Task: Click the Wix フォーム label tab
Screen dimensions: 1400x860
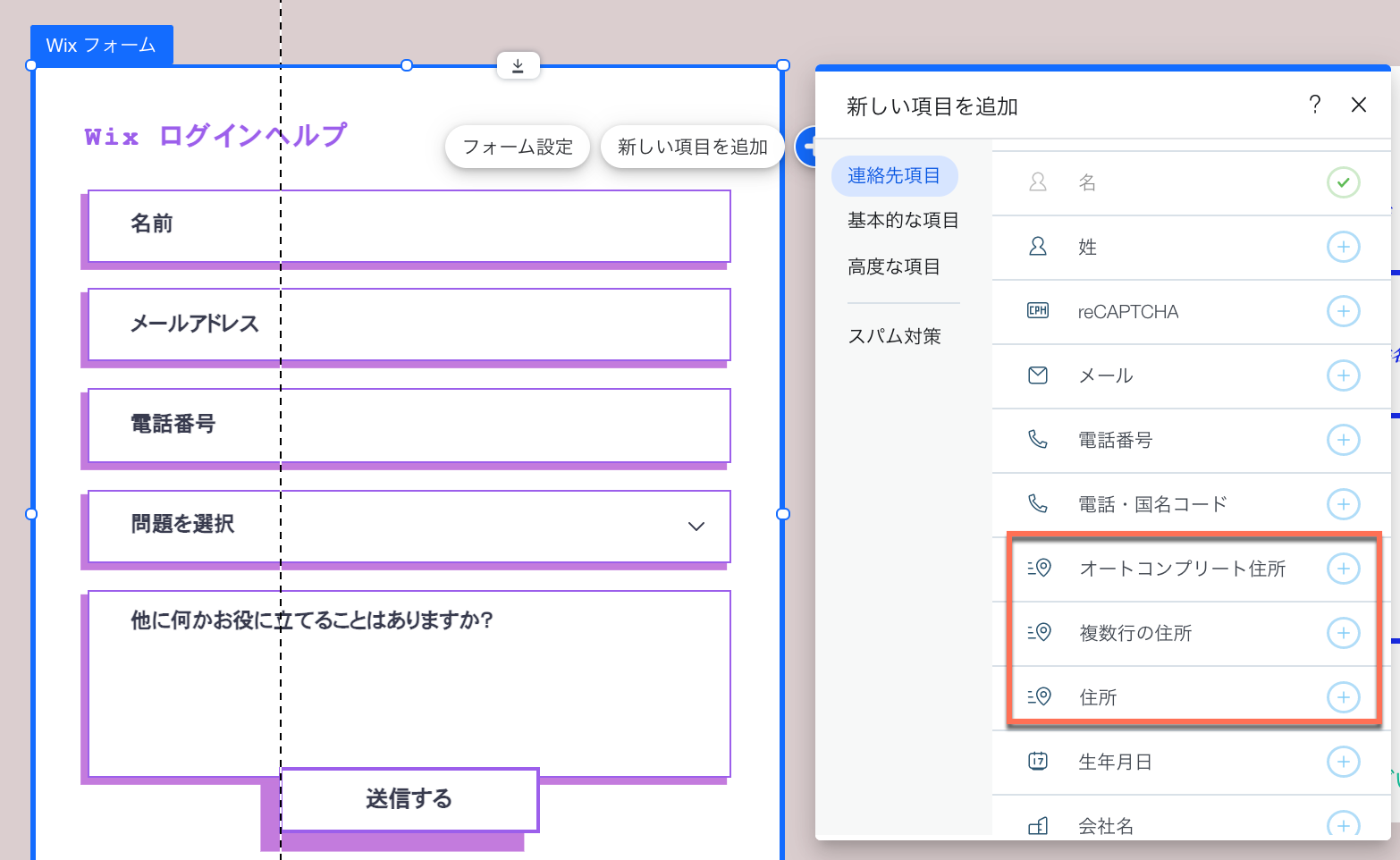Action: pyautogui.click(x=101, y=46)
